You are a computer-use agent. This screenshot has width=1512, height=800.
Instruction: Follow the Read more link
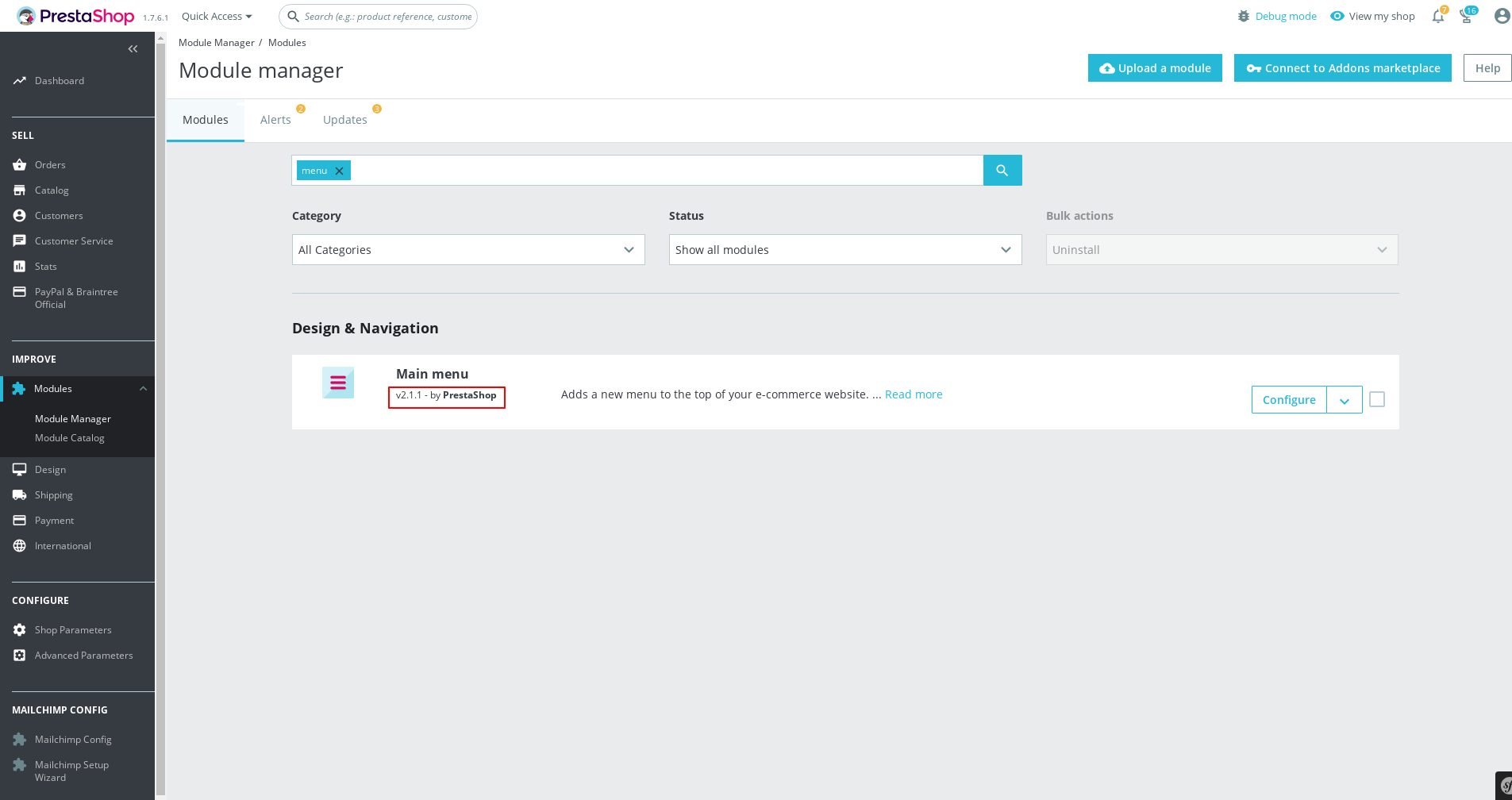click(913, 394)
